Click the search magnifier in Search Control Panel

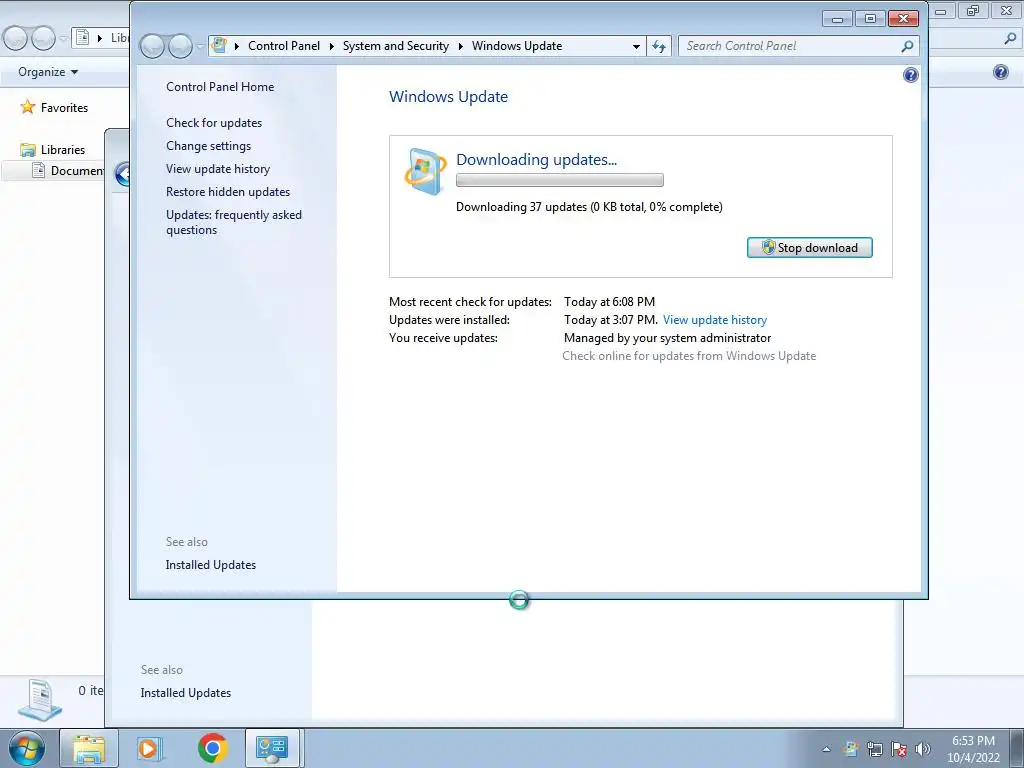pos(907,46)
